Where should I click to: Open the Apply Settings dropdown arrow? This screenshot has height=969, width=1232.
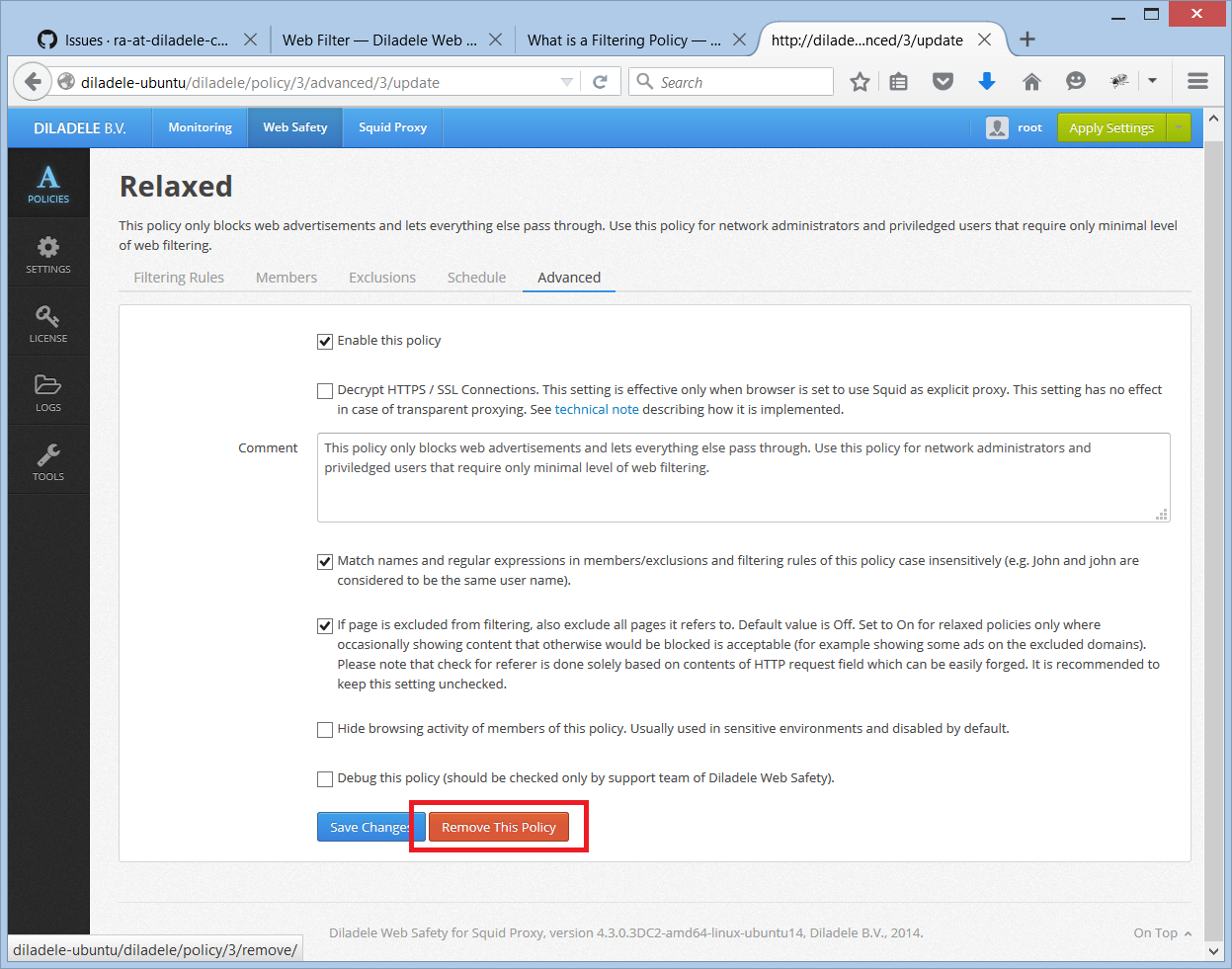pyautogui.click(x=1179, y=127)
